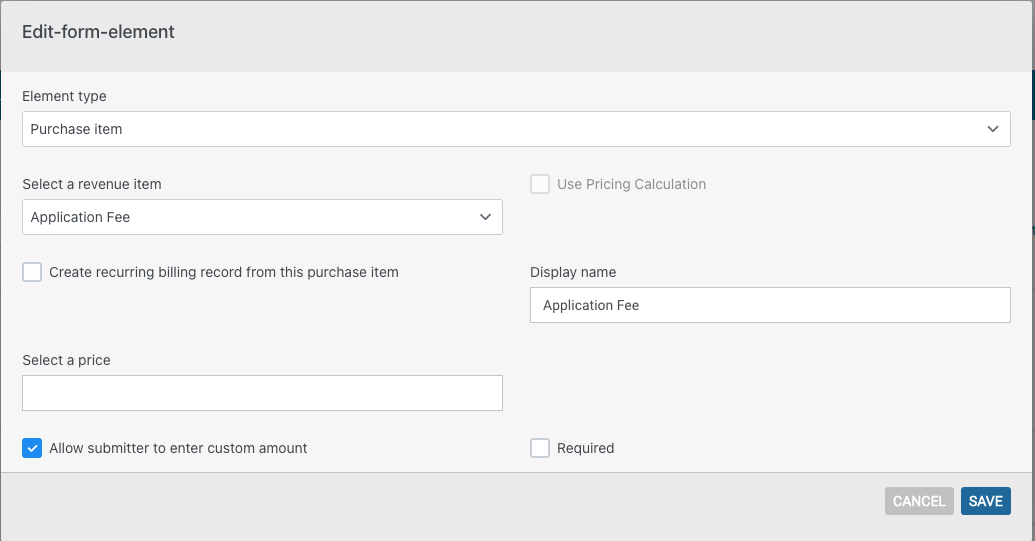Viewport: 1035px width, 541px height.
Task: Uncheck the Allow submitter custom amount checkbox
Action: coord(32,448)
